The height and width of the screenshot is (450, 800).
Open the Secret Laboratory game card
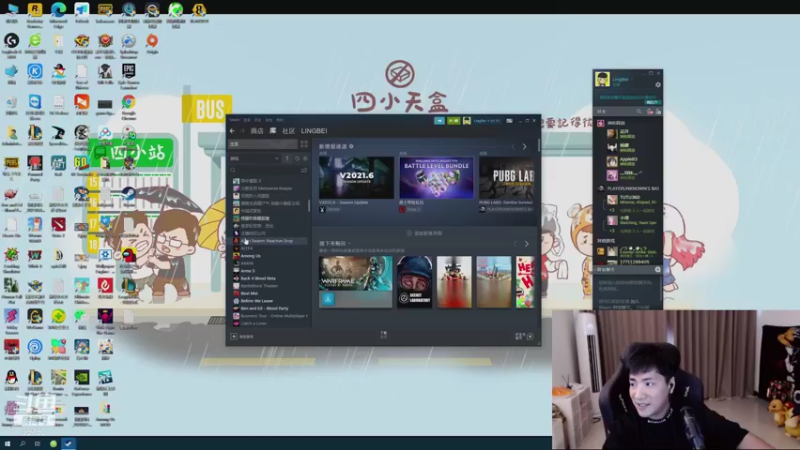click(414, 282)
